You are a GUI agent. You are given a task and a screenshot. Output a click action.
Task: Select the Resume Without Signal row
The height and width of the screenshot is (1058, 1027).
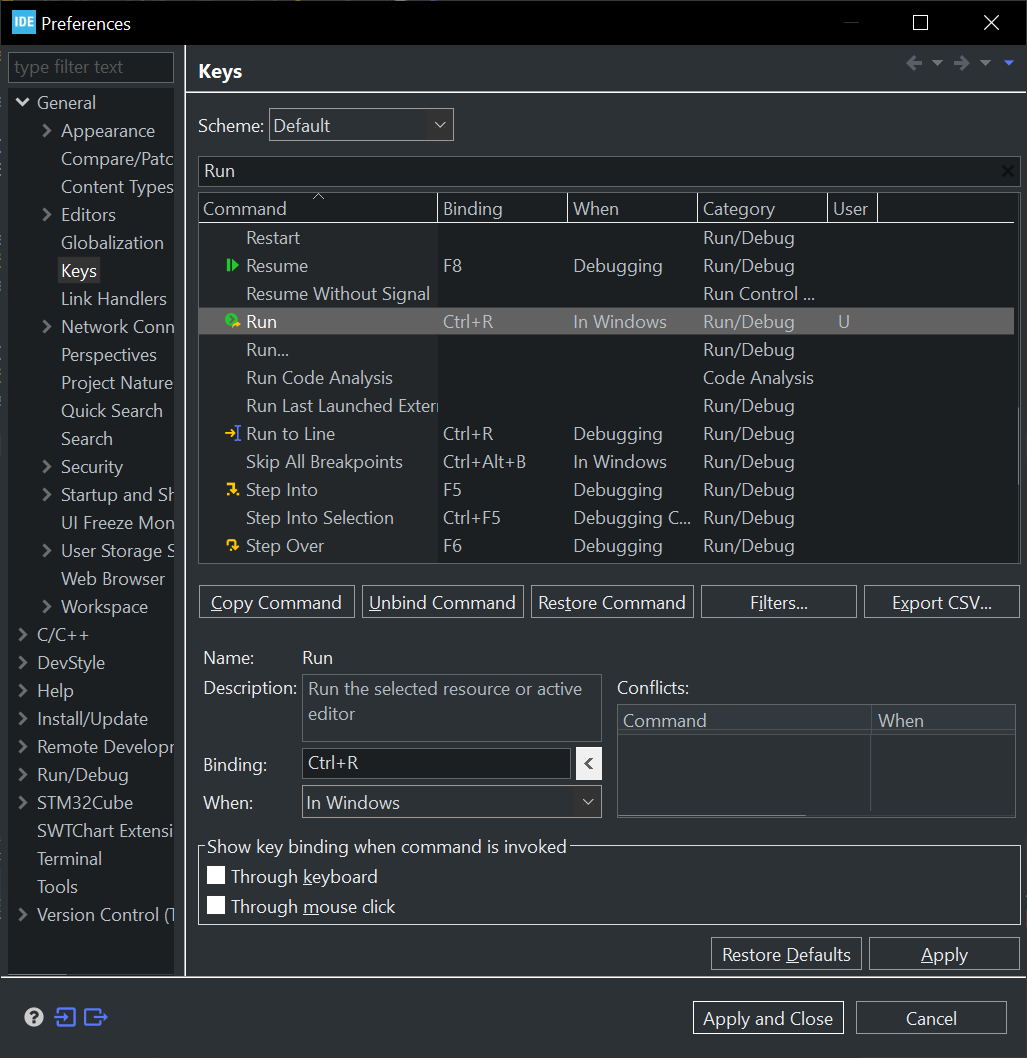607,294
